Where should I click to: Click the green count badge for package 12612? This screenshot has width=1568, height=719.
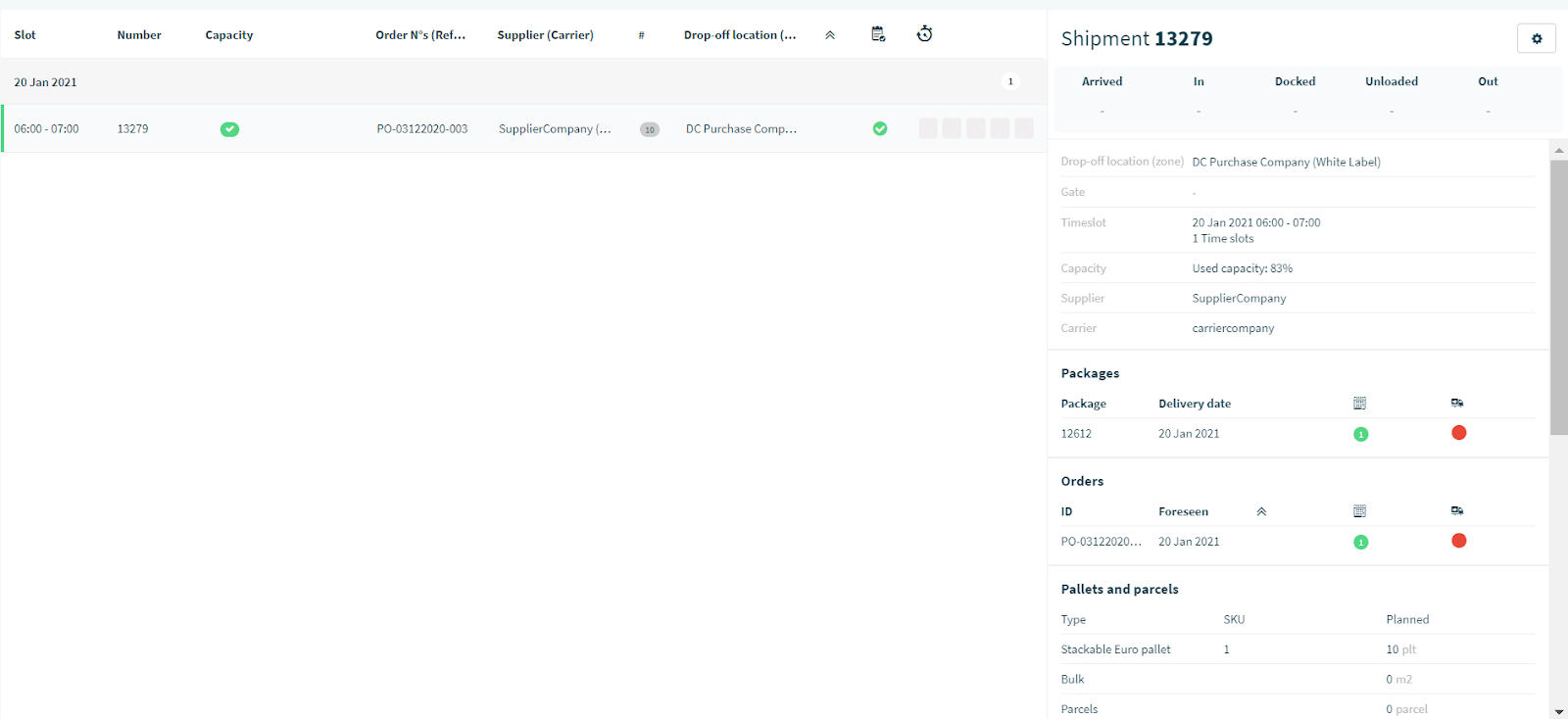click(x=1360, y=434)
